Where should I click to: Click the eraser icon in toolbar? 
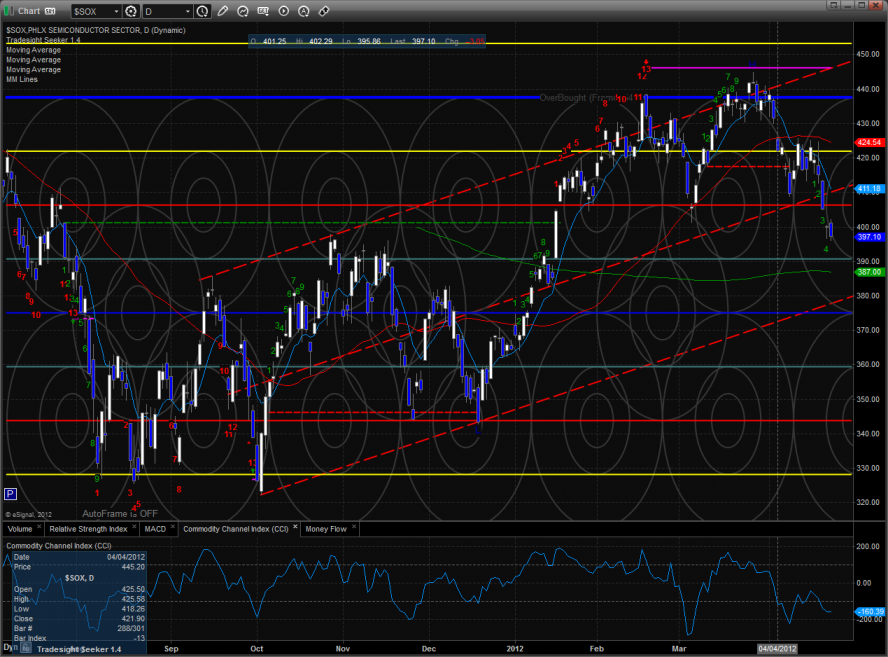pyautogui.click(x=322, y=11)
